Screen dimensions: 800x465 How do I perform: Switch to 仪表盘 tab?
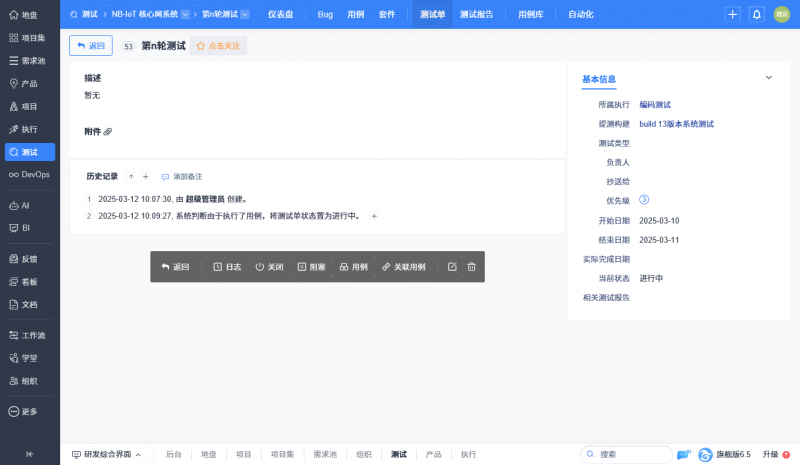coord(281,14)
